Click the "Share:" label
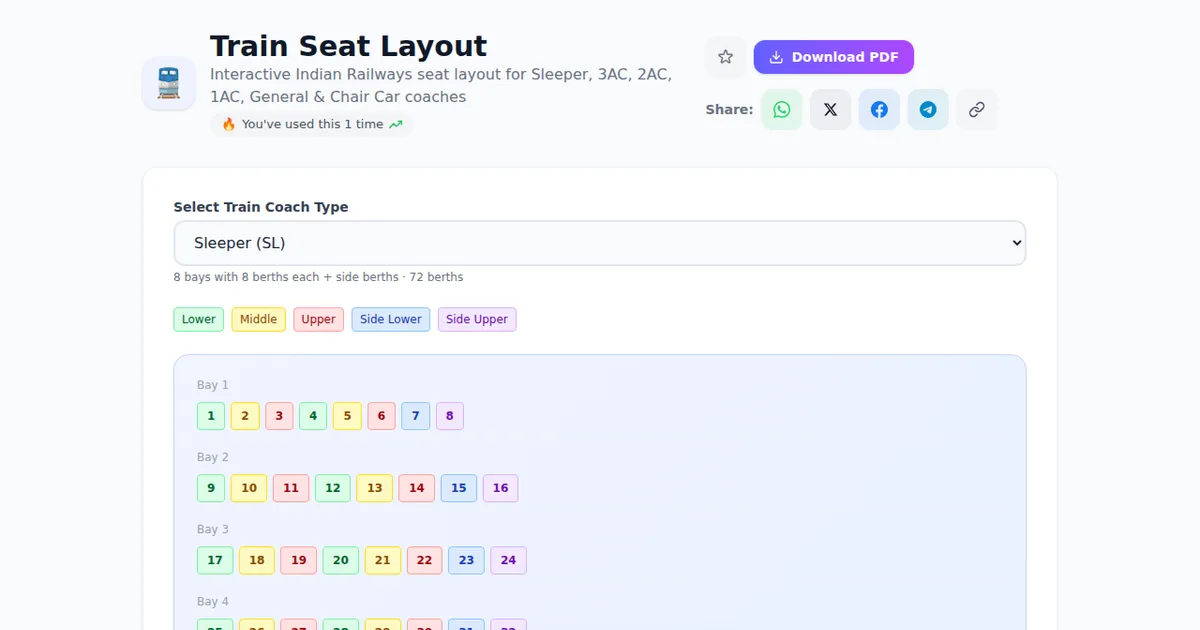Screen dimensions: 1200x630 [x=729, y=109]
